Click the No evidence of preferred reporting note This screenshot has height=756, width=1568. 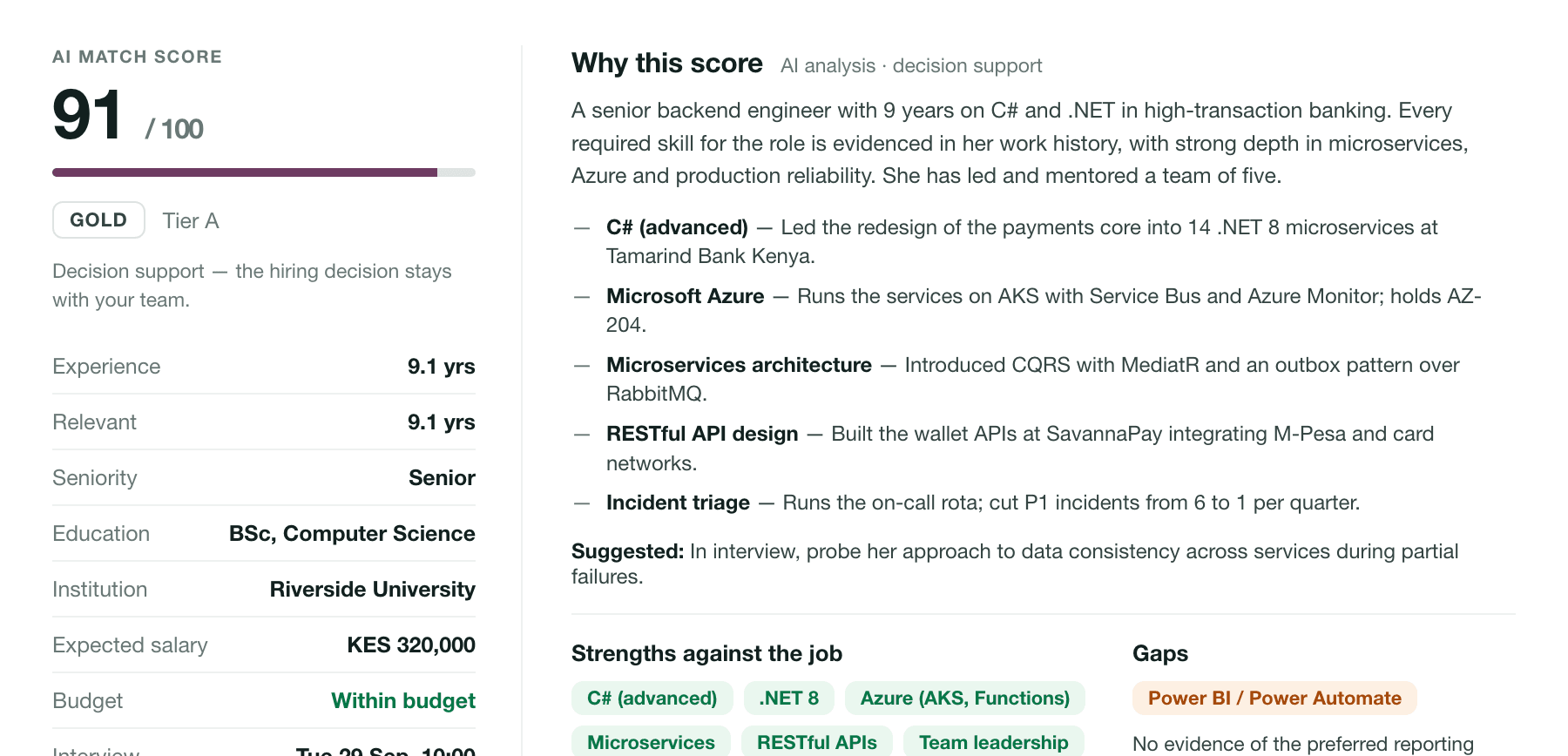(1303, 745)
